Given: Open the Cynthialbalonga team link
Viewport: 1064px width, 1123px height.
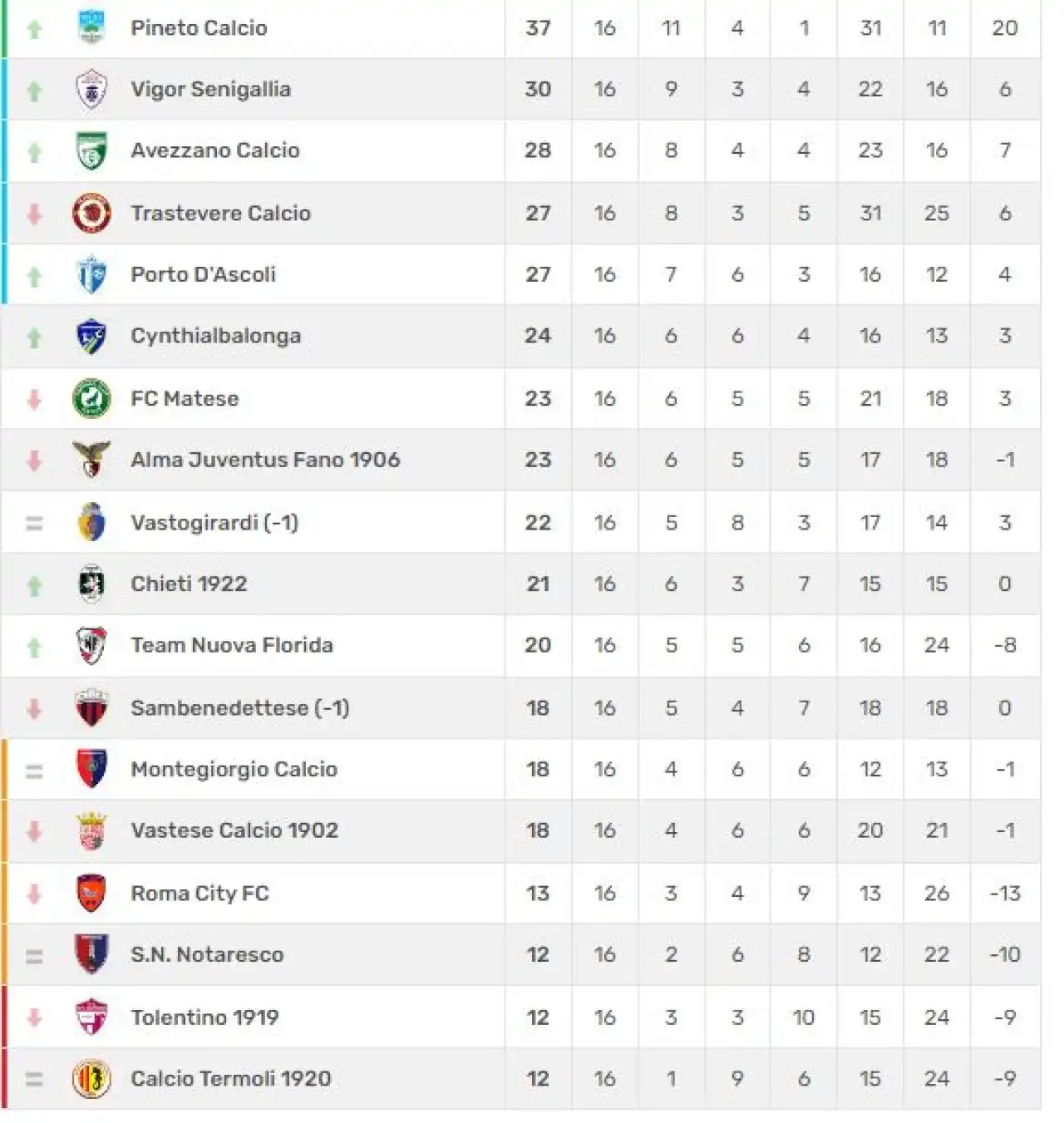Looking at the screenshot, I should click(x=216, y=336).
